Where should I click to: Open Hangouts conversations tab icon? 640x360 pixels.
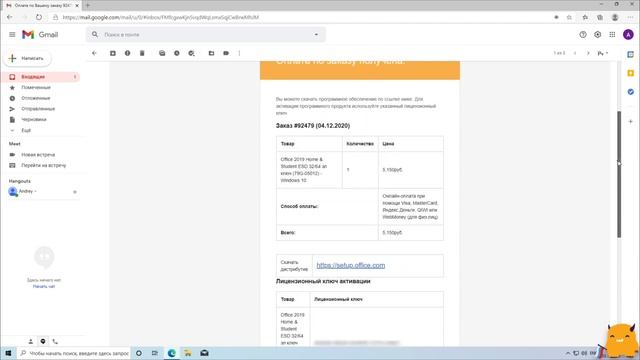coord(43,341)
